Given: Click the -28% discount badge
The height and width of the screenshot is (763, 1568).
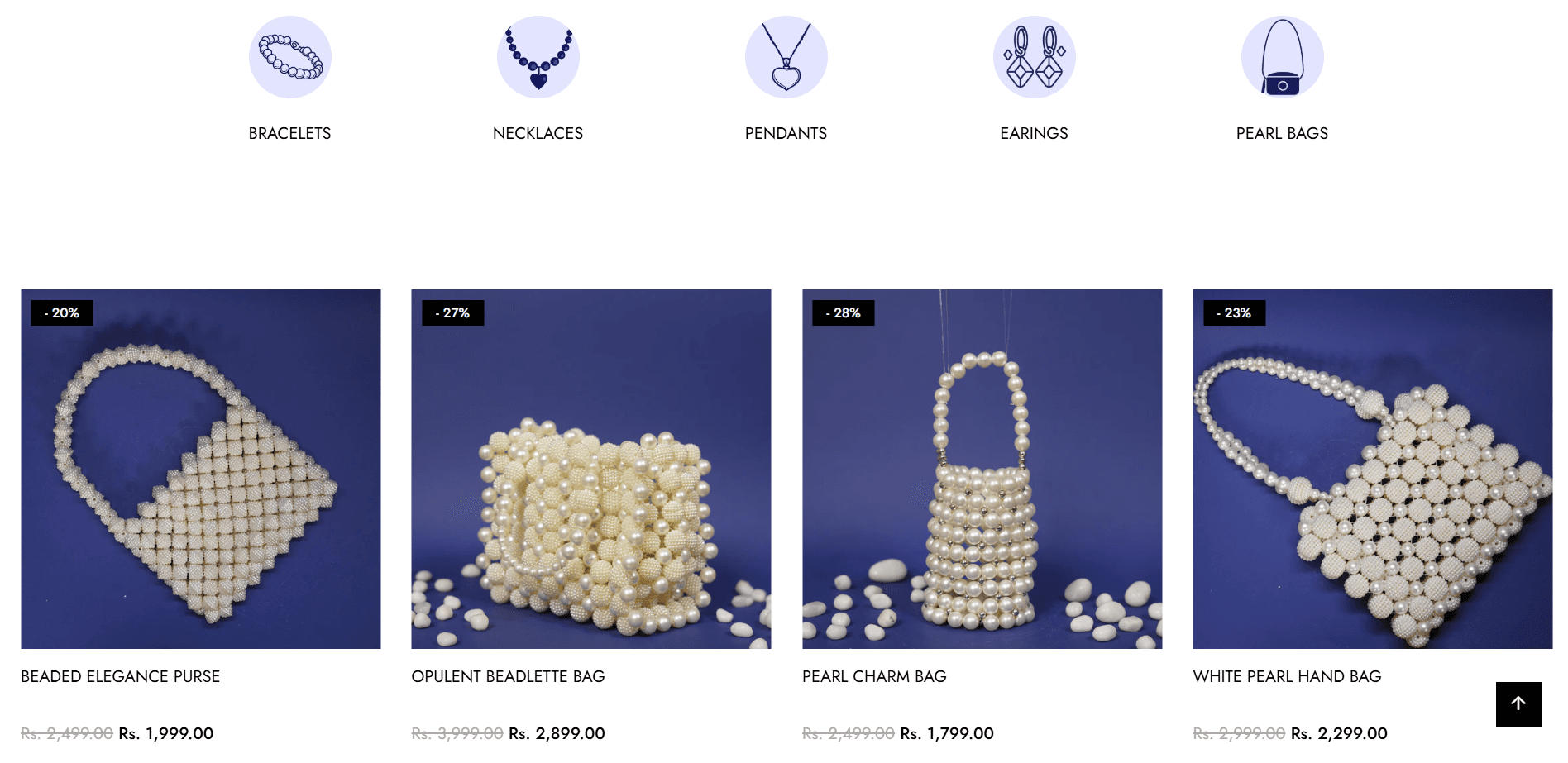Looking at the screenshot, I should coord(844,312).
